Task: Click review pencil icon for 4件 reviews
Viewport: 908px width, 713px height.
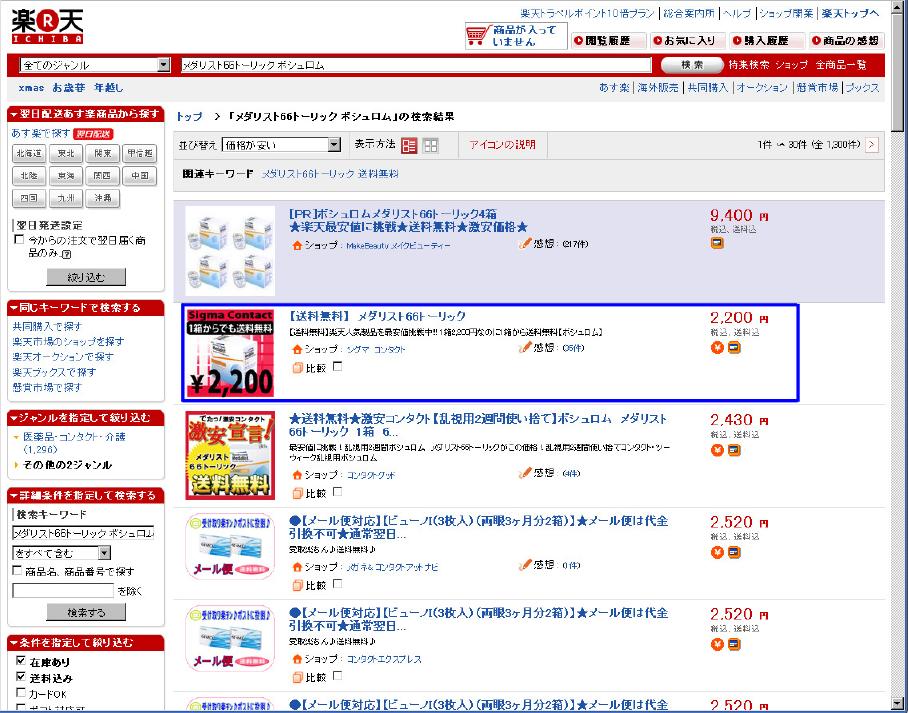Action: tap(525, 473)
